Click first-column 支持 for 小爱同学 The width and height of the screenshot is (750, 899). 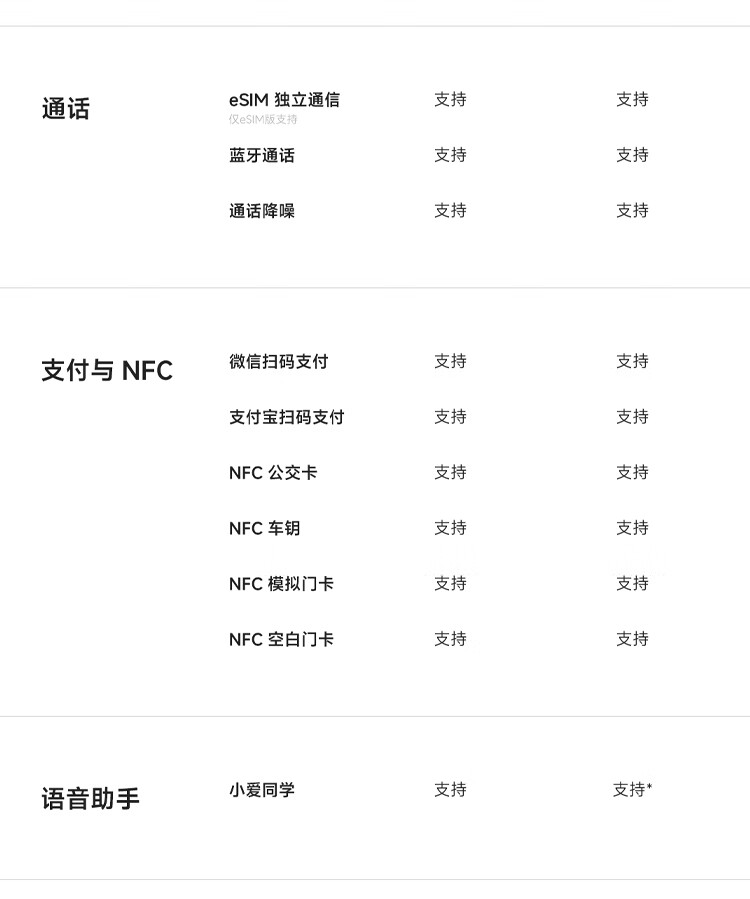[450, 790]
